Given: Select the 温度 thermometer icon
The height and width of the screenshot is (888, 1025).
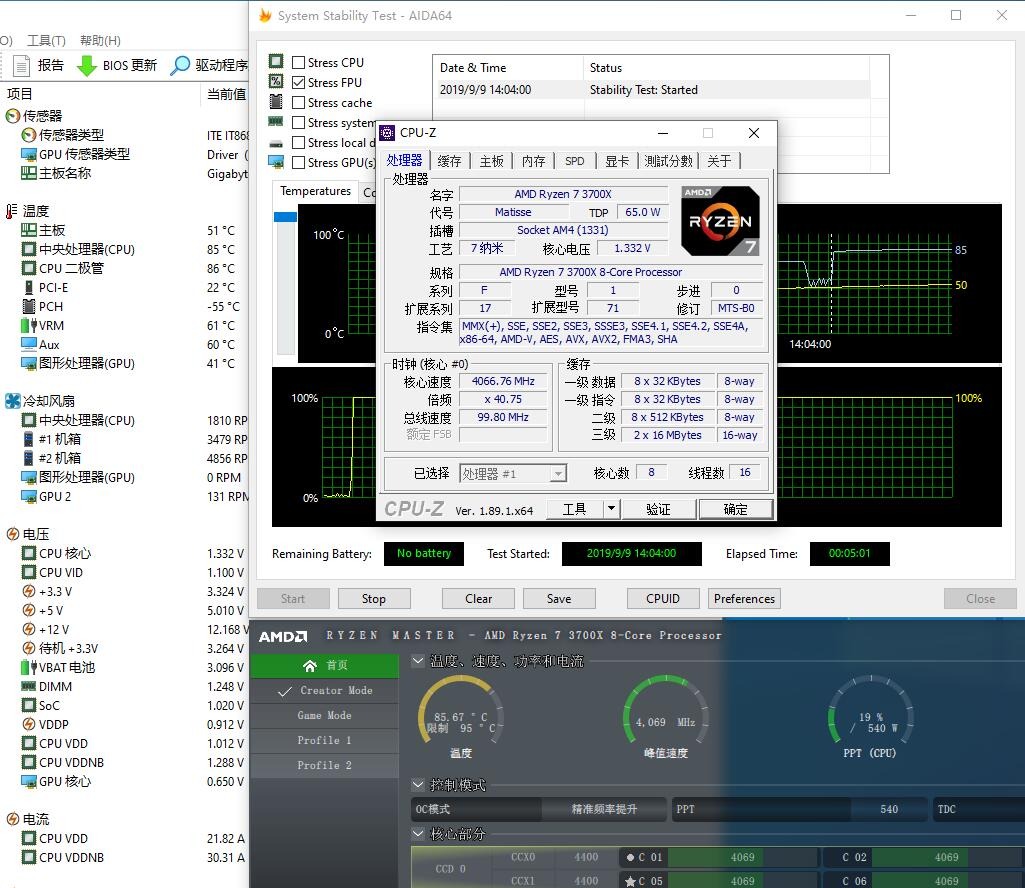Looking at the screenshot, I should pos(12,211).
